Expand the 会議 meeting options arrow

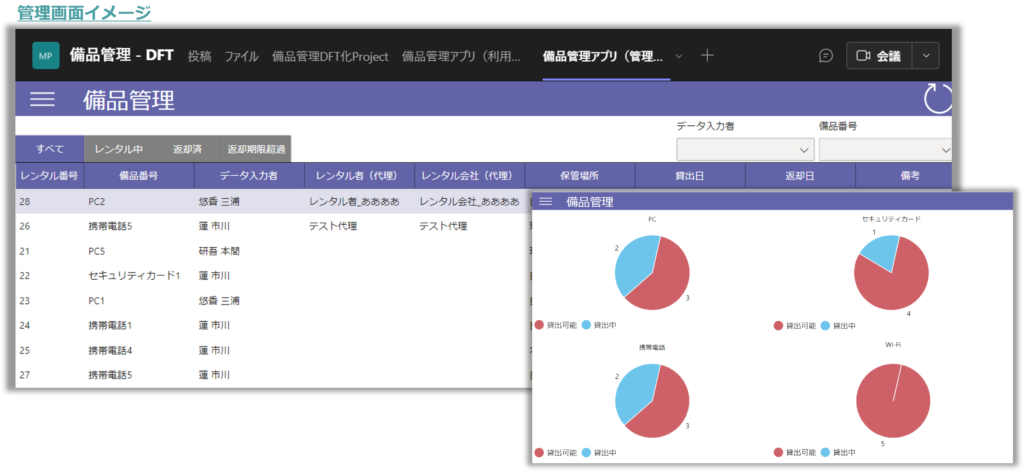coord(927,56)
